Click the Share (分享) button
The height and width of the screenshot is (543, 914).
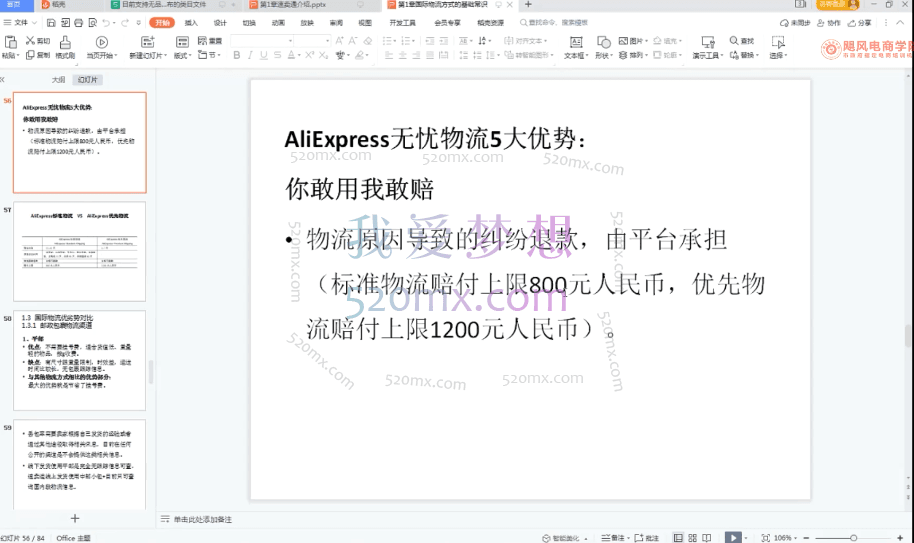(860, 23)
